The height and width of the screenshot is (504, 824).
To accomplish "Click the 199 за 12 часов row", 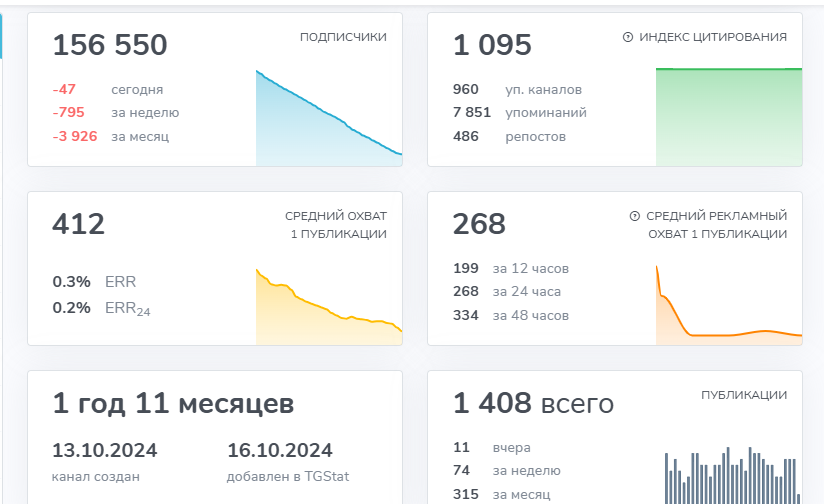I will click(511, 269).
